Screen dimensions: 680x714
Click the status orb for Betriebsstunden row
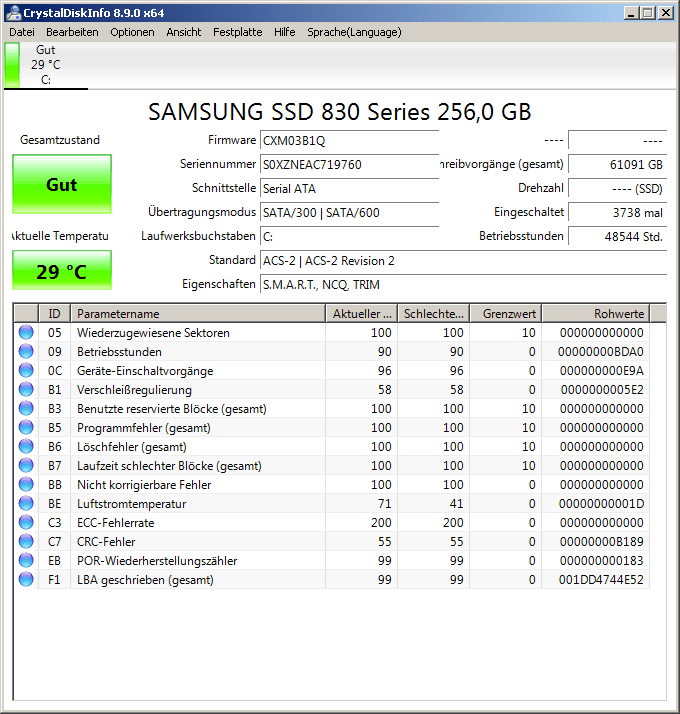[26, 352]
